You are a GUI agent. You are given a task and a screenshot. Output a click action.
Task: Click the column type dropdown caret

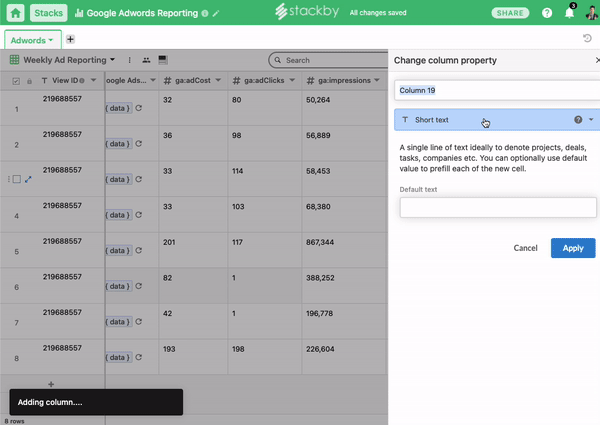tap(591, 120)
